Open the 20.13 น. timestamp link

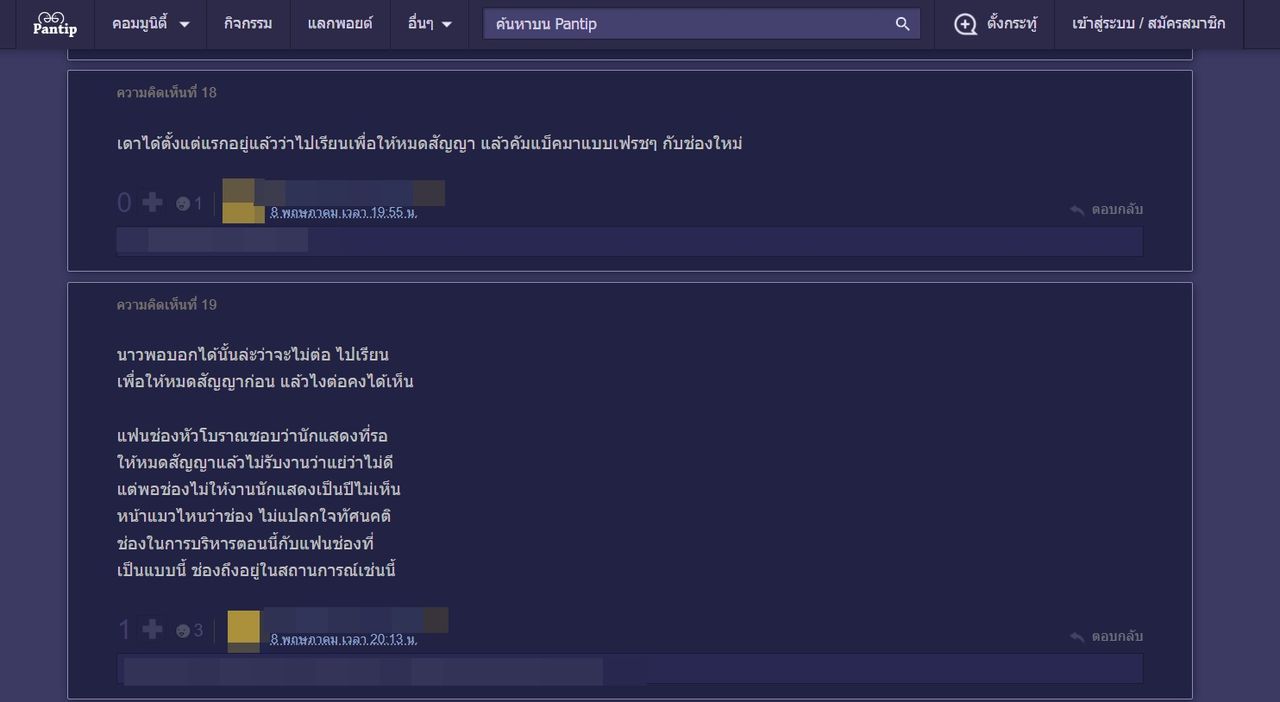343,640
